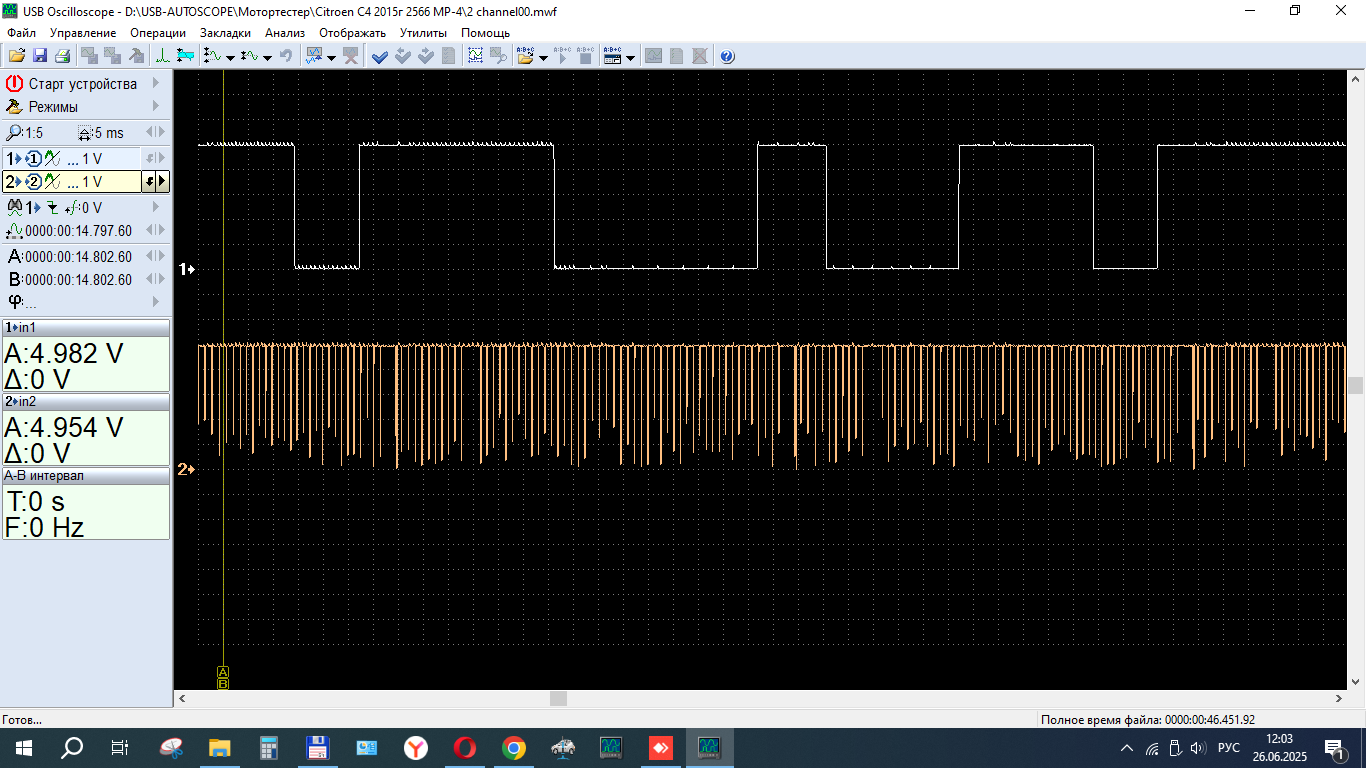
Task: Click the second grey checkmark arrow icon
Action: (x=426, y=56)
